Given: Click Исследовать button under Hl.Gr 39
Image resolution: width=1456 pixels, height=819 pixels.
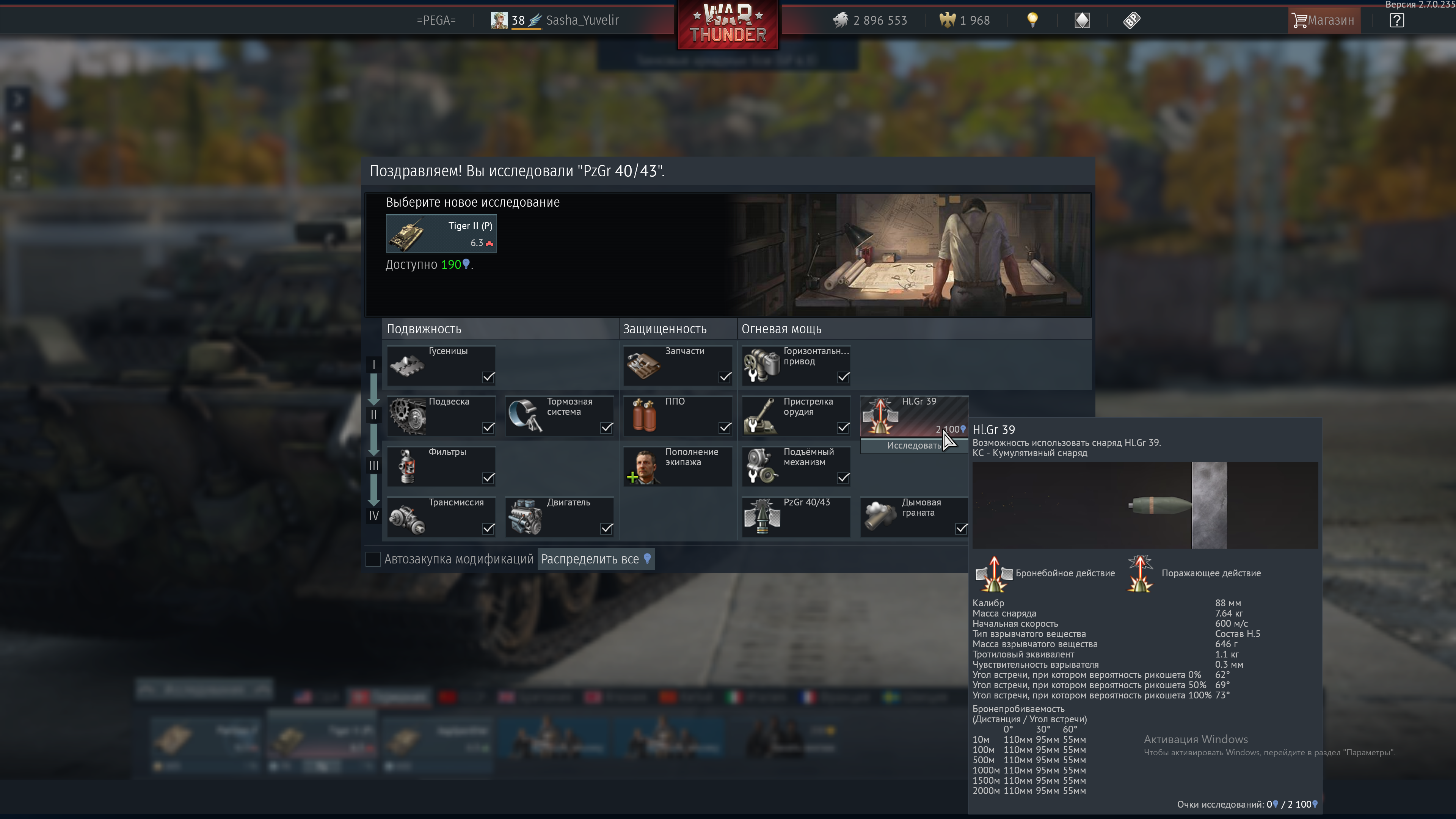Looking at the screenshot, I should pos(914,446).
